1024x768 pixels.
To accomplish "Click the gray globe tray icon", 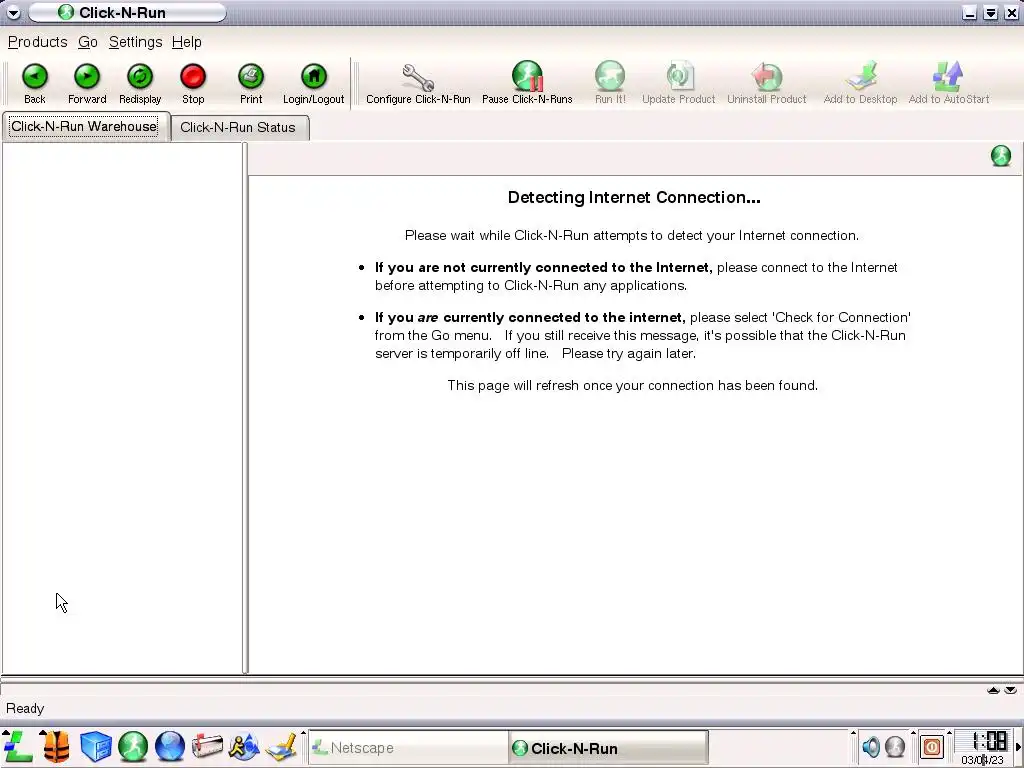I will (895, 746).
